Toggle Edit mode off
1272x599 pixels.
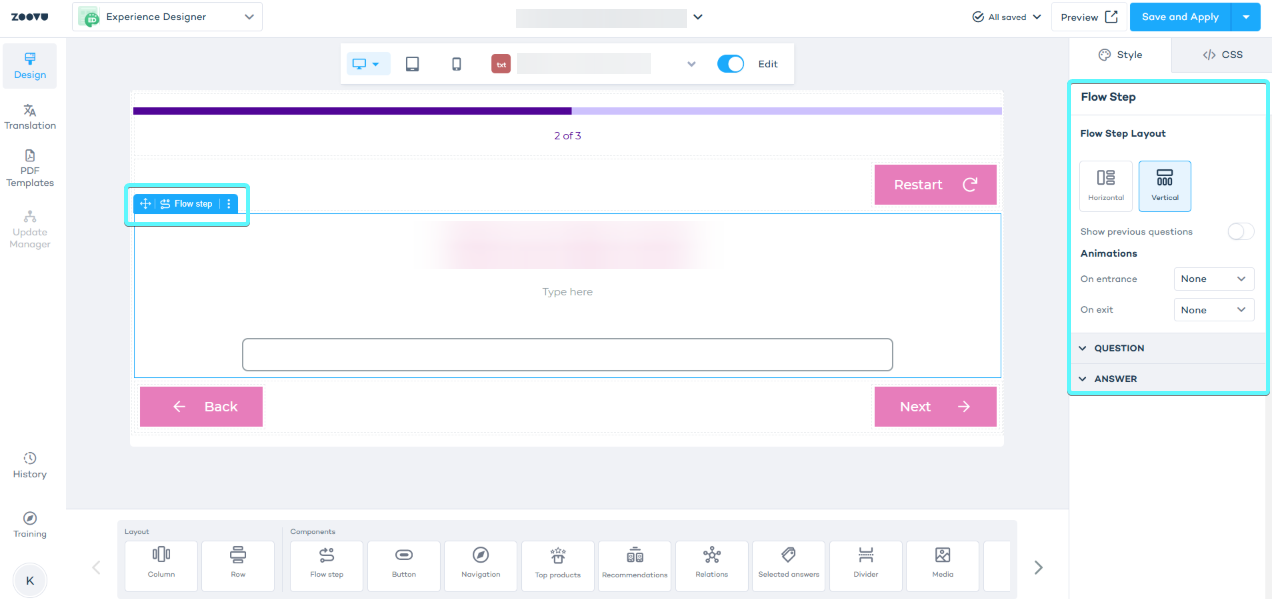click(730, 62)
